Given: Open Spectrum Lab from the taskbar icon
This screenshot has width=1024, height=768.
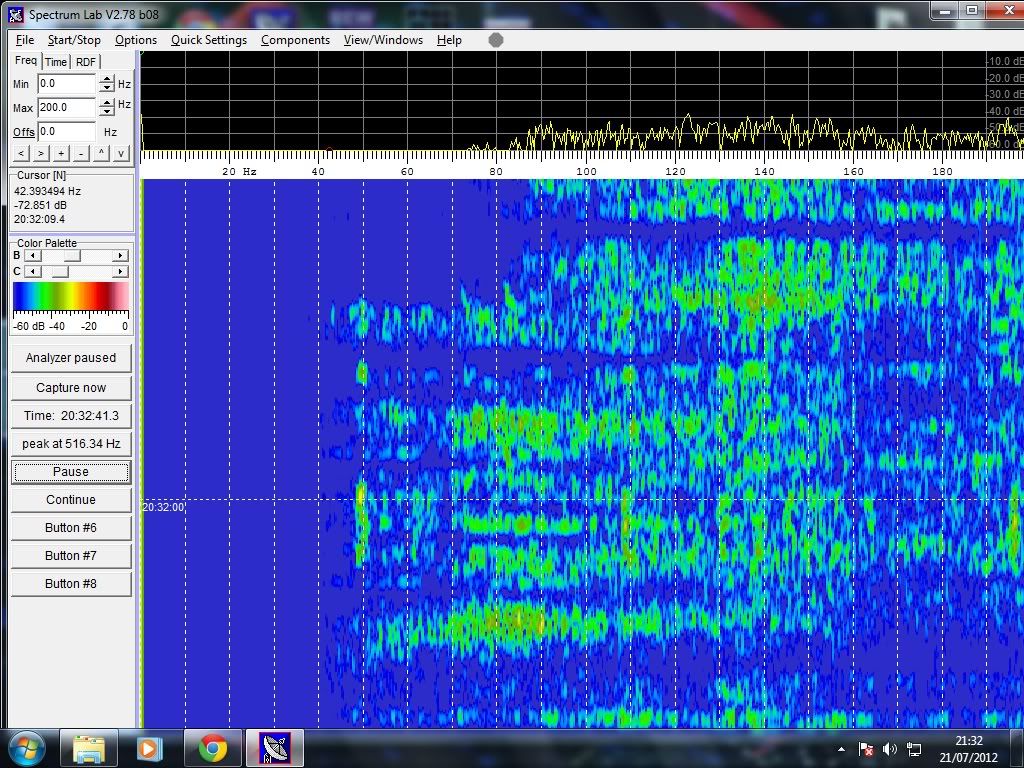Looking at the screenshot, I should [x=274, y=748].
